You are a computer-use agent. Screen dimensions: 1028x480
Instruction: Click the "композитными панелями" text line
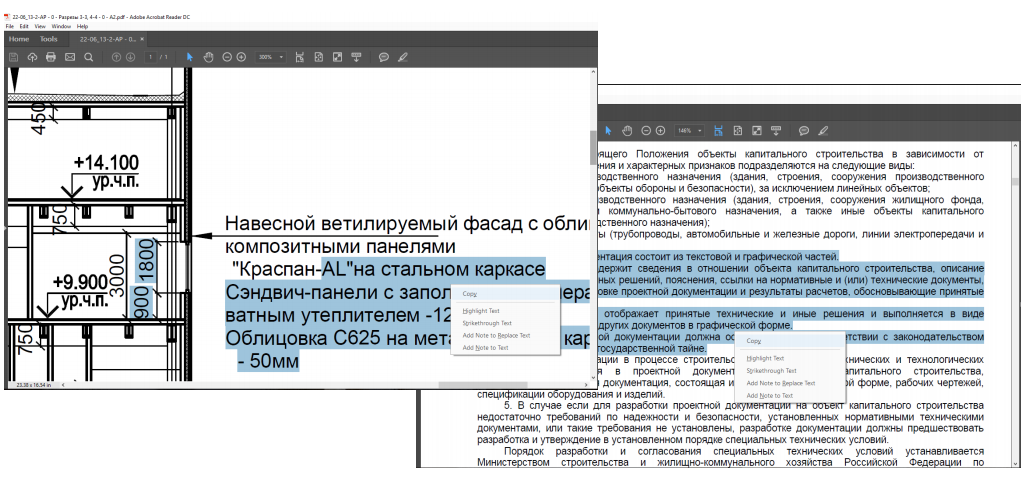pyautogui.click(x=340, y=247)
